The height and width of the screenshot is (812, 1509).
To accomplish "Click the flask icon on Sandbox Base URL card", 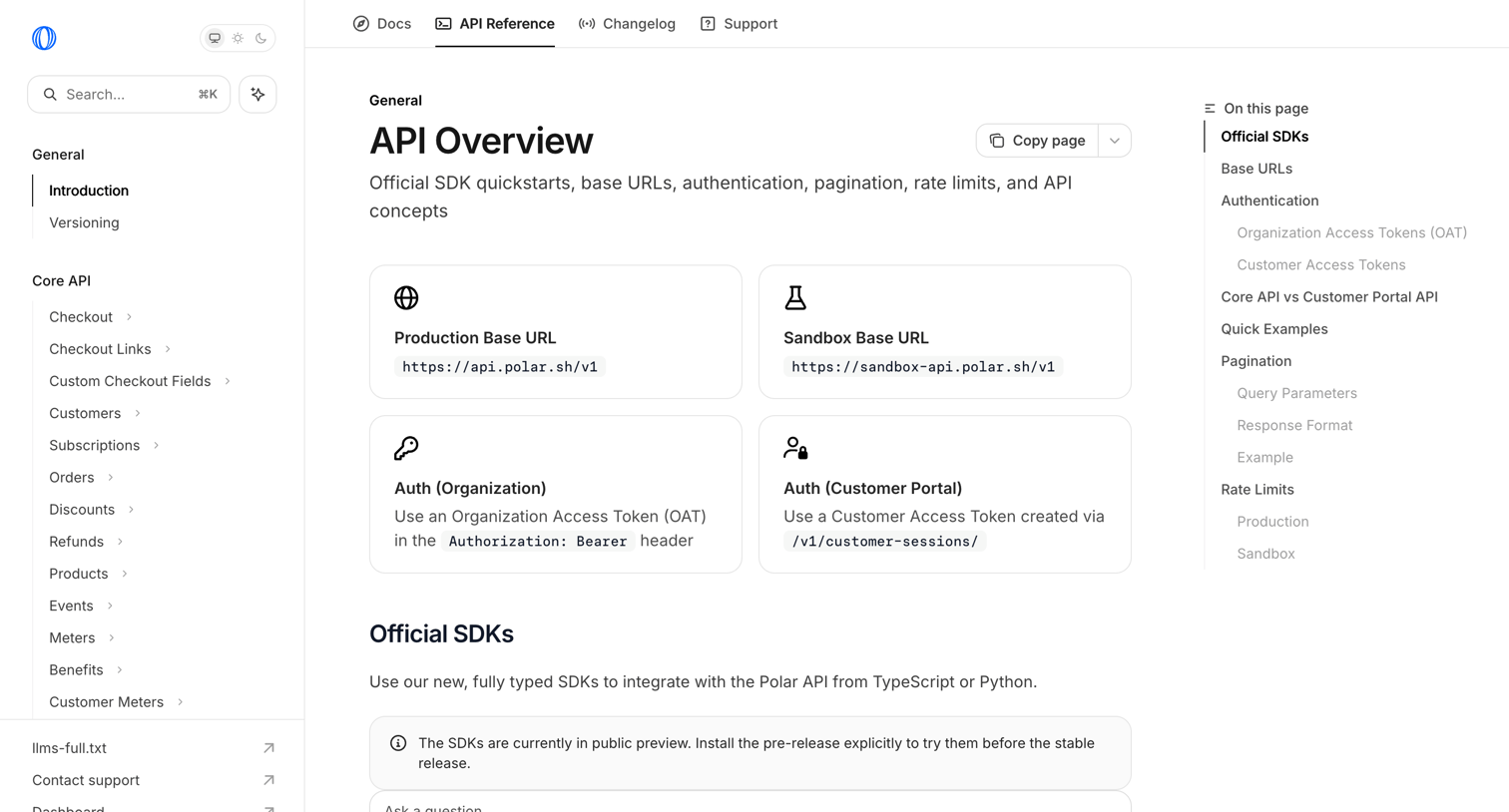I will click(795, 297).
